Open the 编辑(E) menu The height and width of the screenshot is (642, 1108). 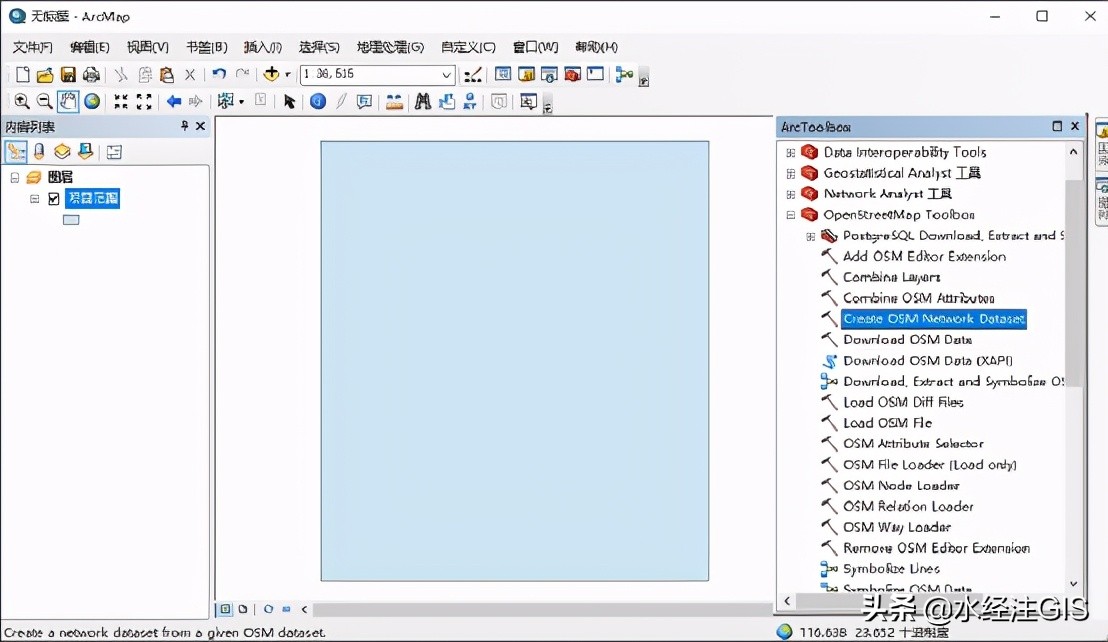(x=90, y=47)
